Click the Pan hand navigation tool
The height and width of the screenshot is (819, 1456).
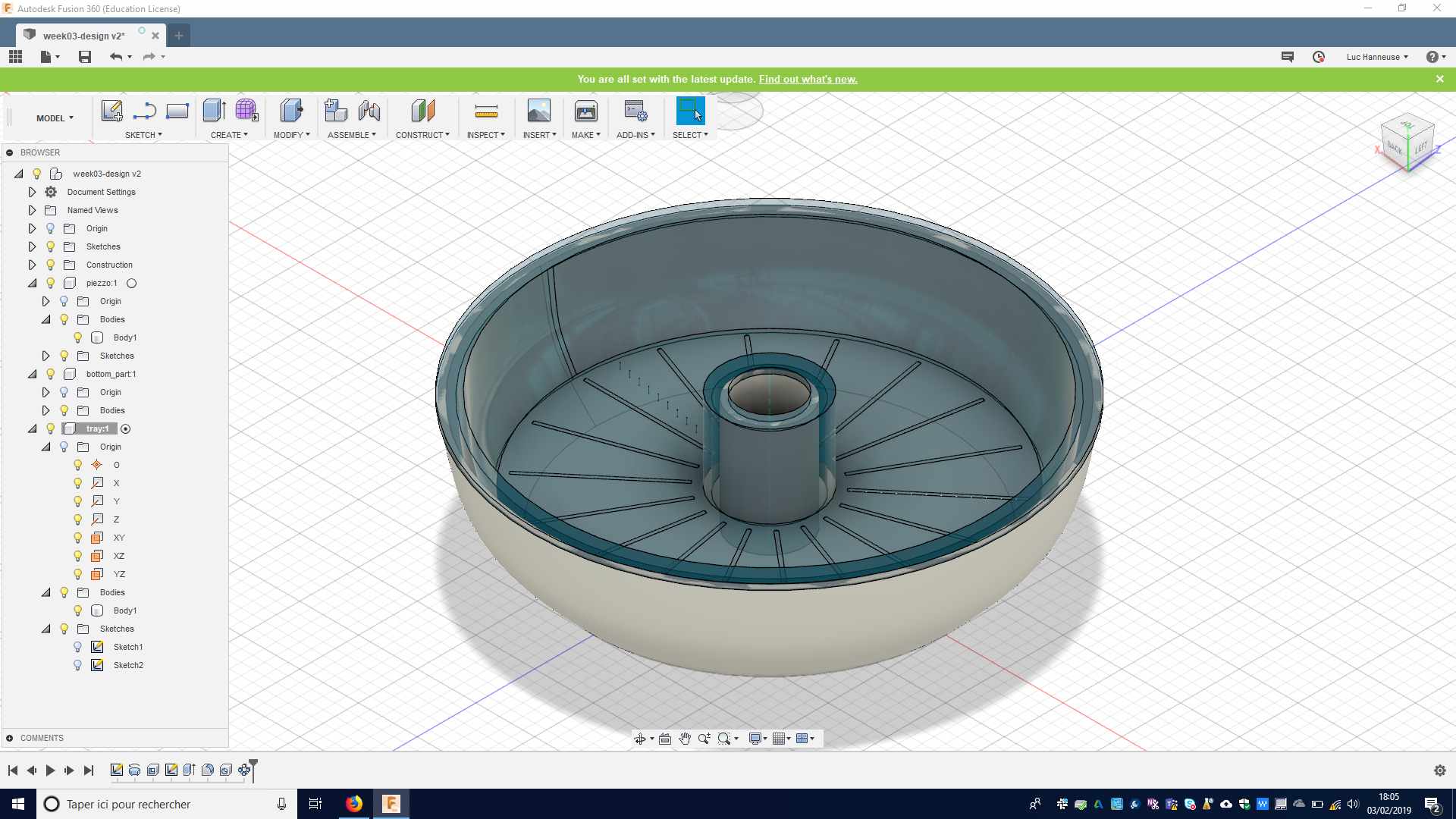(x=685, y=739)
